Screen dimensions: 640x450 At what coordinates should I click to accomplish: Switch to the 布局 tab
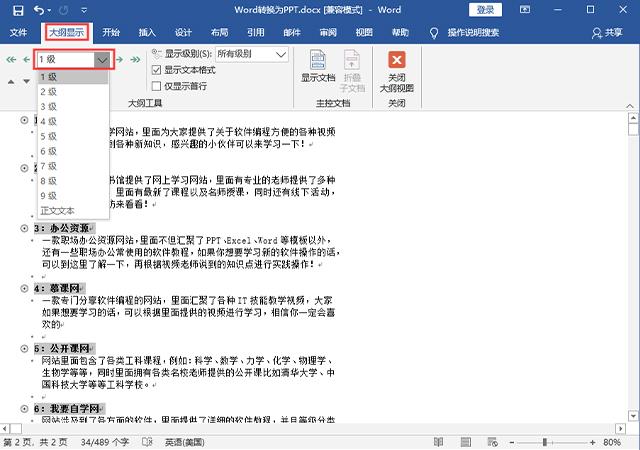click(x=220, y=32)
